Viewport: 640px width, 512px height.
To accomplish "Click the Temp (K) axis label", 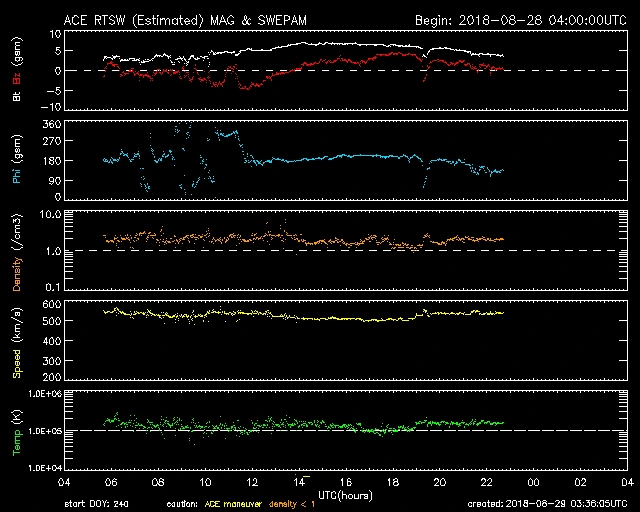I will (x=17, y=433).
